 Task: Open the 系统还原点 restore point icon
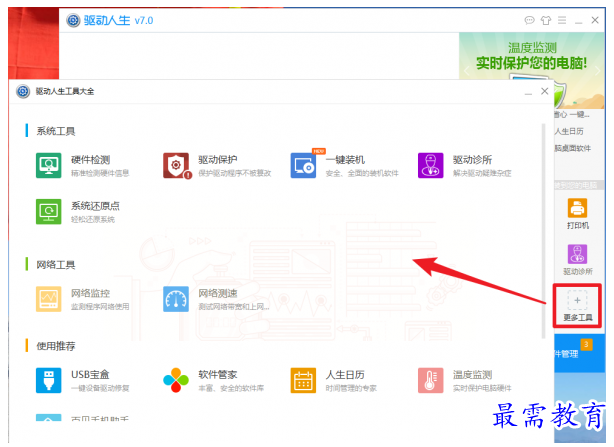coord(49,212)
